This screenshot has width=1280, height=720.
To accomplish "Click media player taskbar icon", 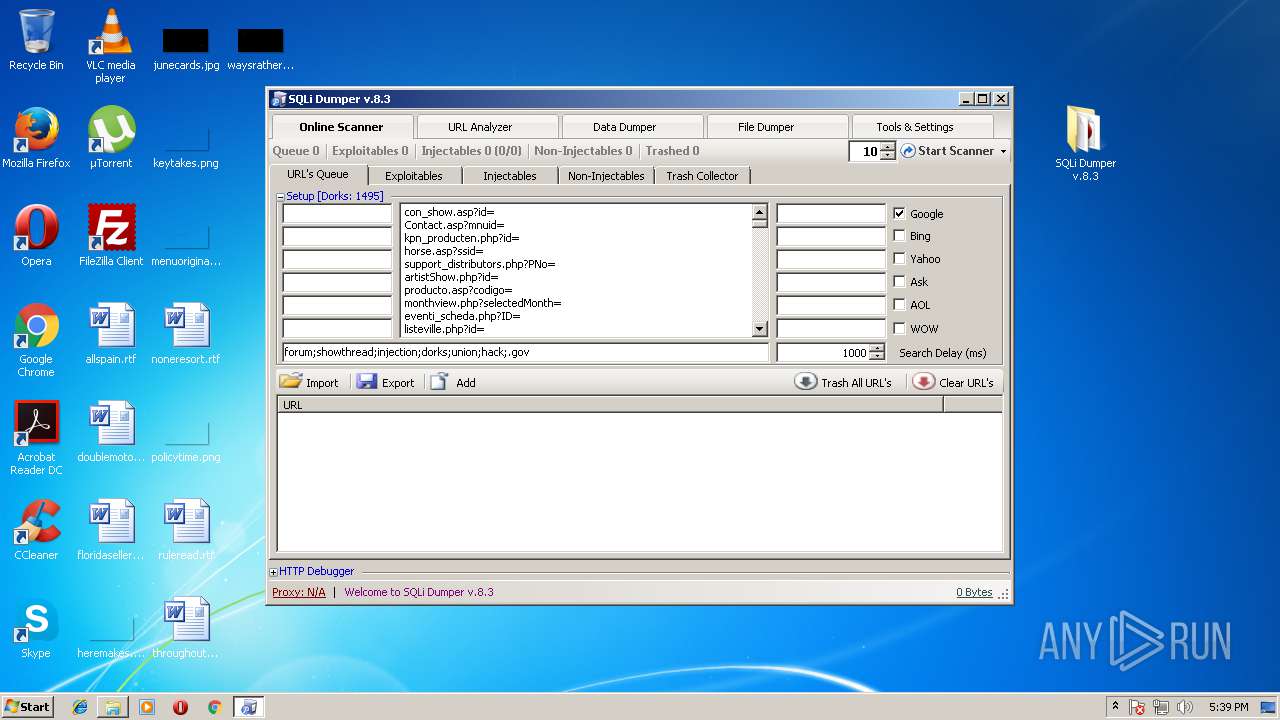I will 147,707.
